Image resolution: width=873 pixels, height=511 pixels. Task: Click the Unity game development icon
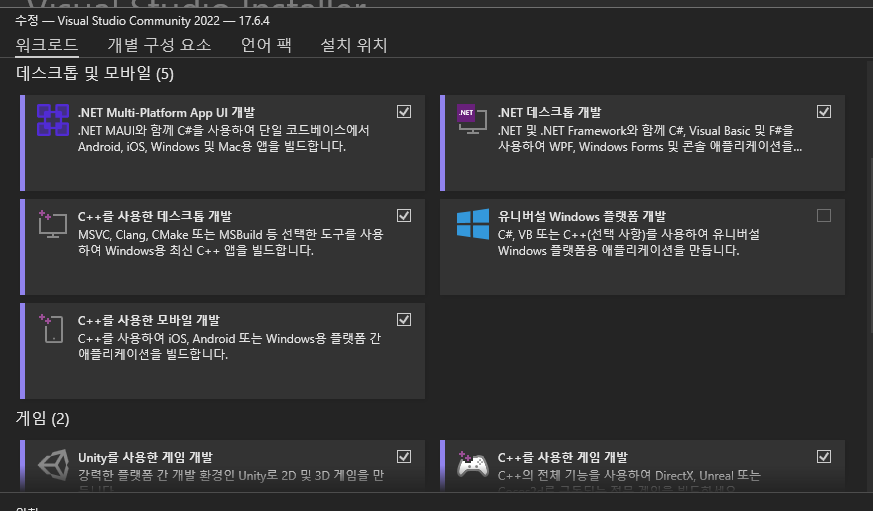point(53,464)
